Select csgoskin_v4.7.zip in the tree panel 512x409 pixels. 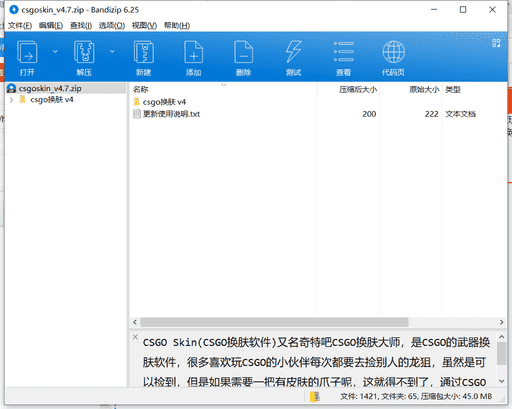66,88
